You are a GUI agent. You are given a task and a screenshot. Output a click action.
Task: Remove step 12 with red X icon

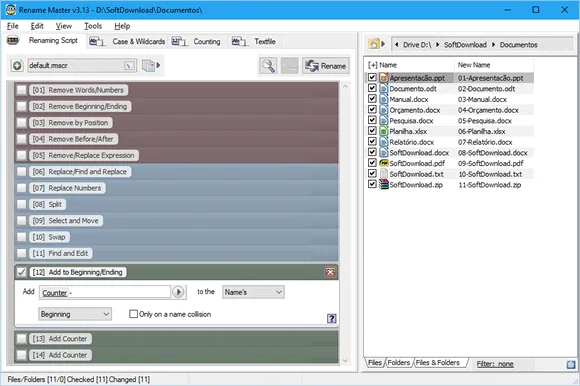coord(330,272)
